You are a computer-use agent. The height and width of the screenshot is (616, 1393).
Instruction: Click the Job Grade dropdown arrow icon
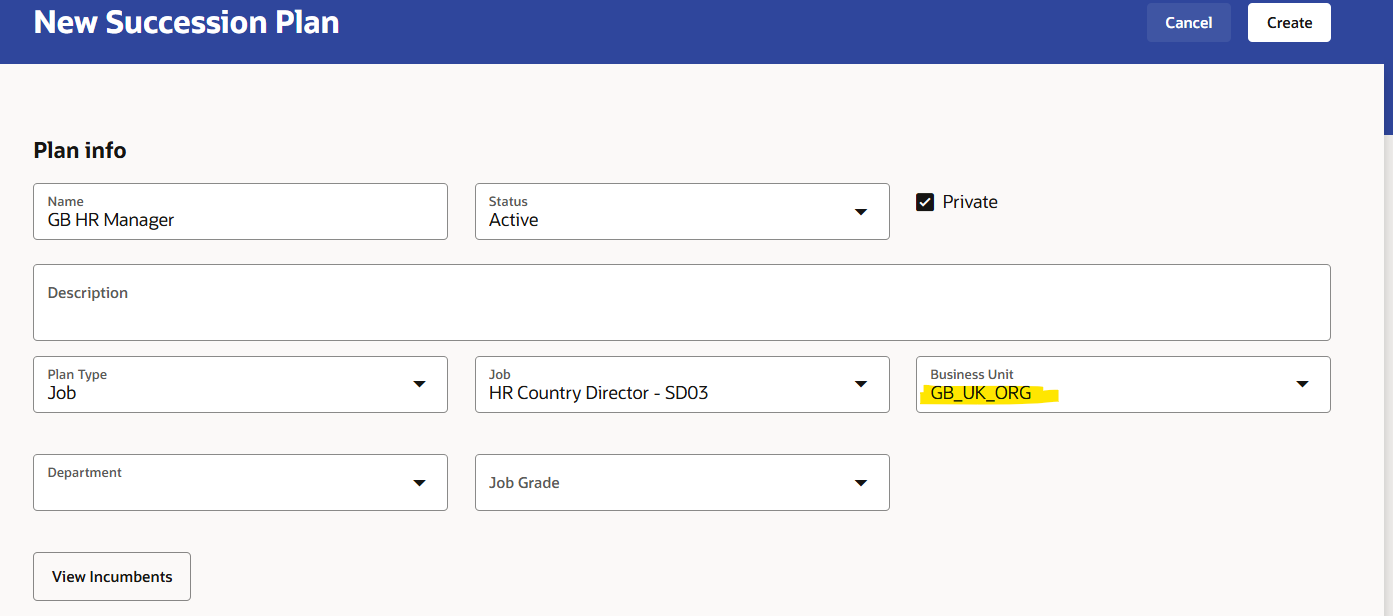click(861, 483)
